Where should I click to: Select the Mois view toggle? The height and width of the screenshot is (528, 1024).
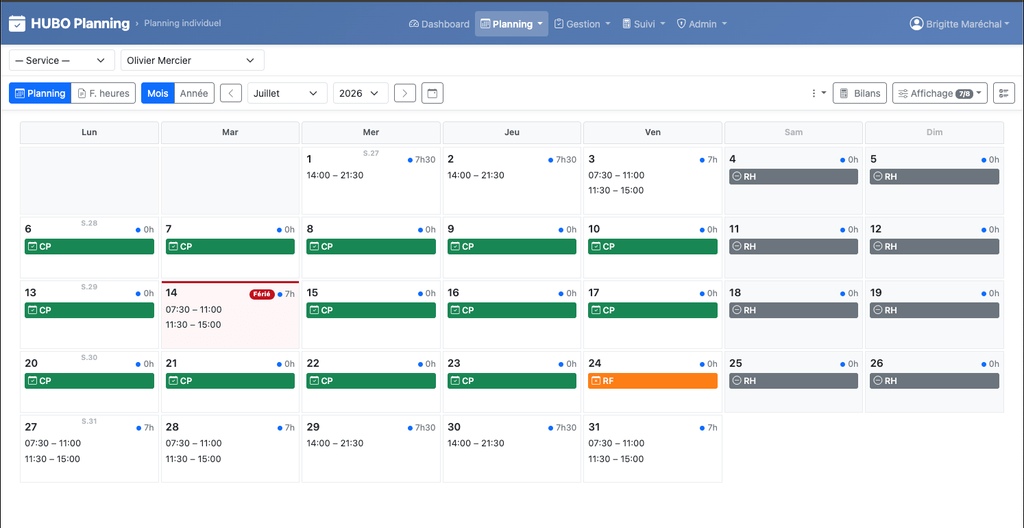pyautogui.click(x=157, y=93)
